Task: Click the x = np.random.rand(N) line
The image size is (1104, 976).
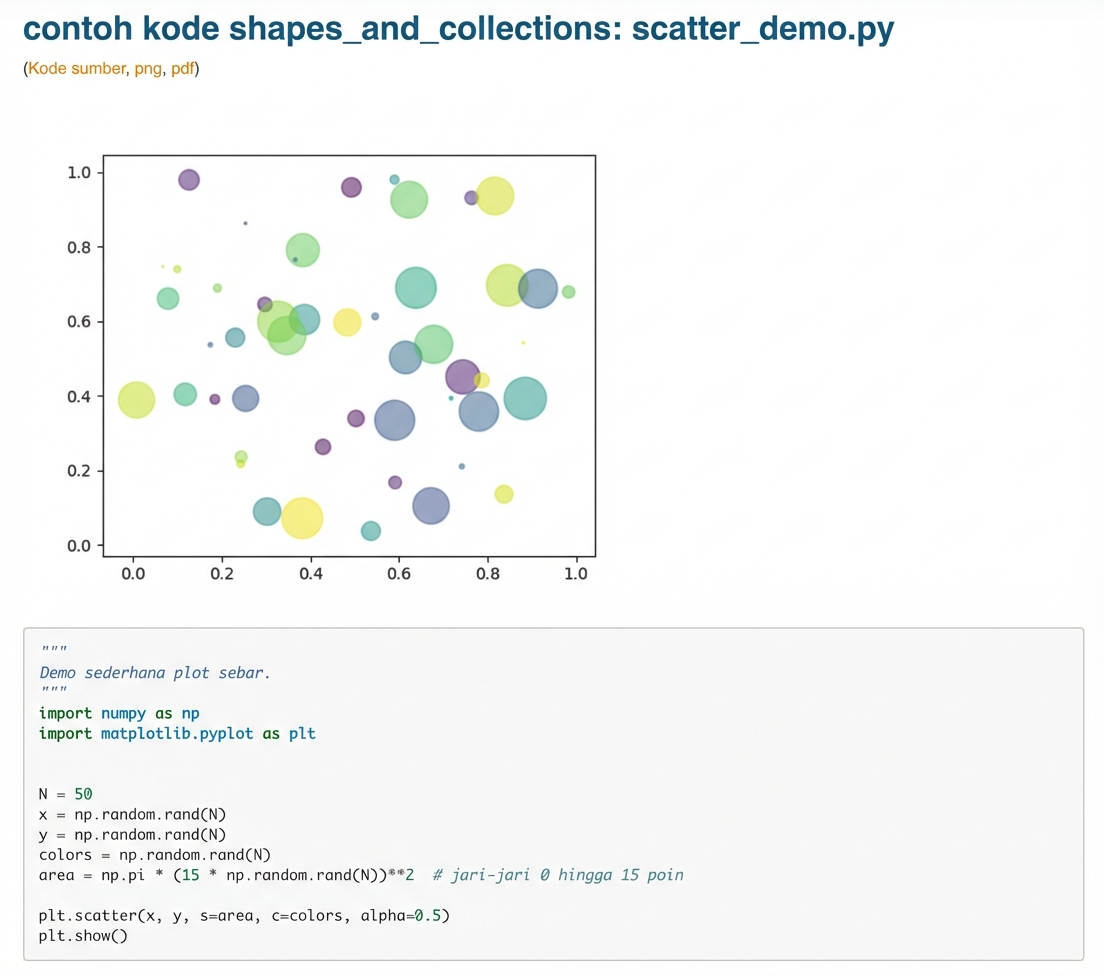Action: point(132,814)
